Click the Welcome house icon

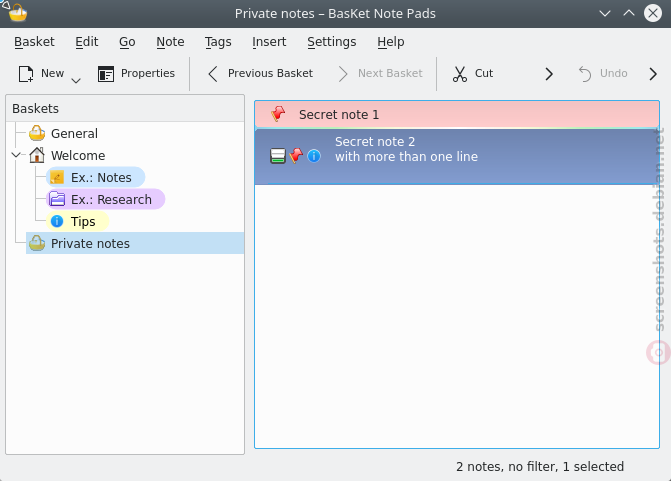37,155
